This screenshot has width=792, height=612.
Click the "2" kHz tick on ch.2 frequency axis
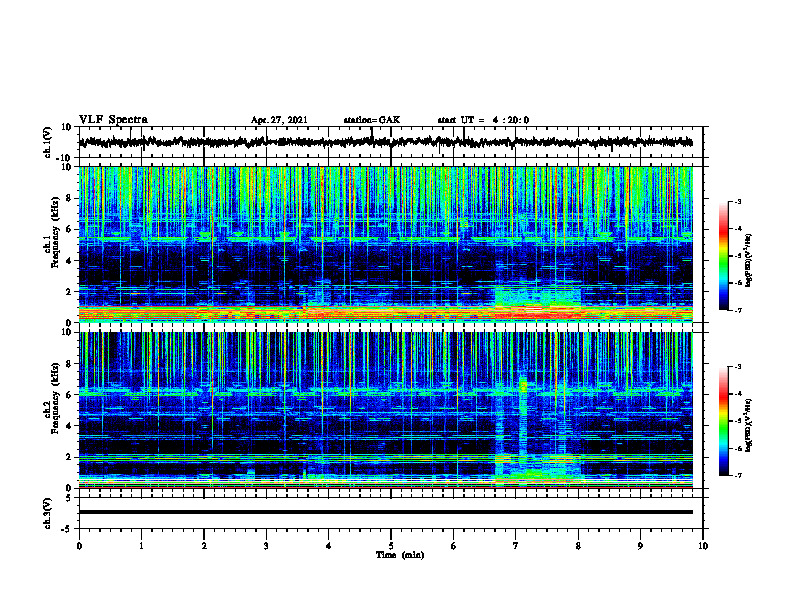69,457
